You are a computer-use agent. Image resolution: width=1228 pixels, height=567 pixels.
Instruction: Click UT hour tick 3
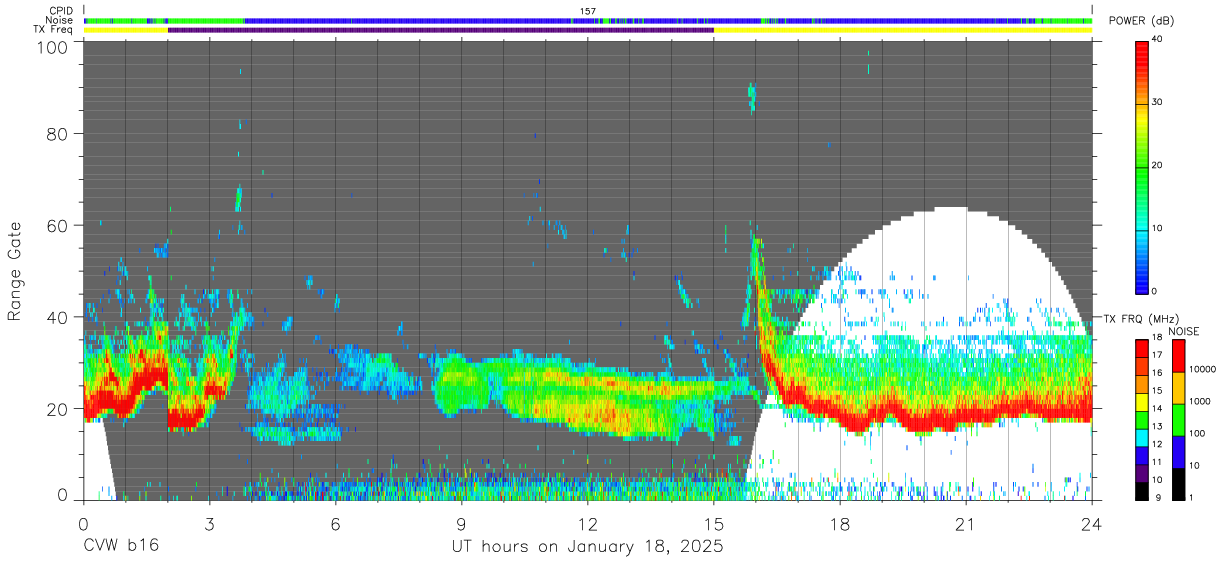pyautogui.click(x=209, y=522)
